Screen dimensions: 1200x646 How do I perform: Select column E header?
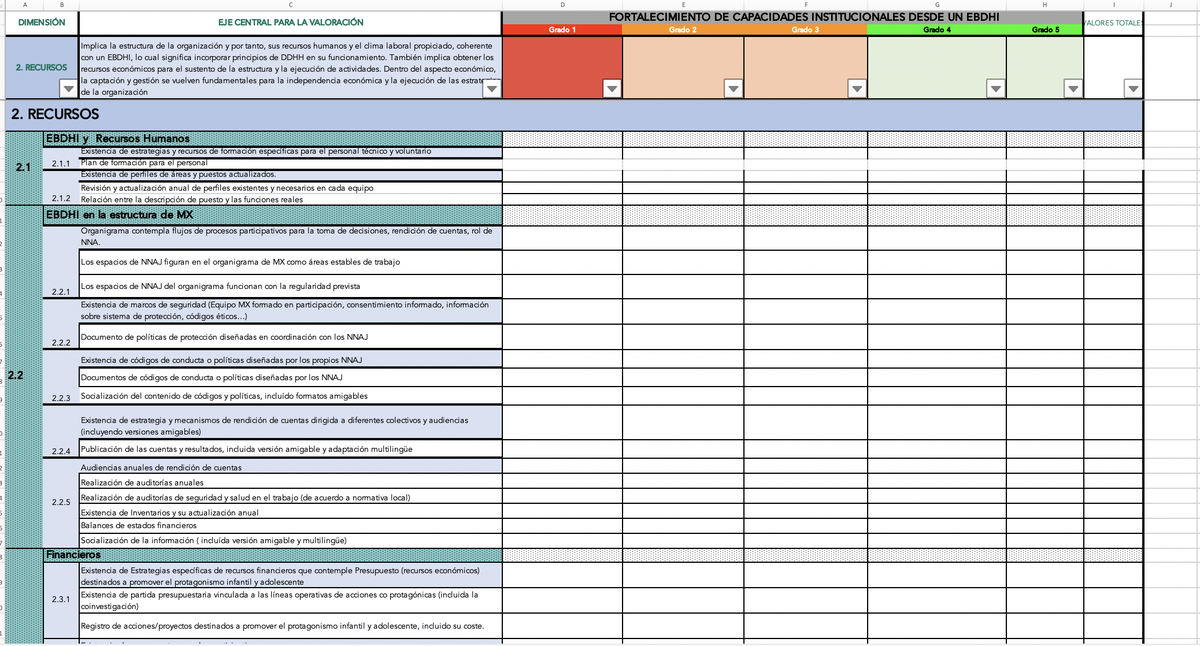[x=683, y=5]
